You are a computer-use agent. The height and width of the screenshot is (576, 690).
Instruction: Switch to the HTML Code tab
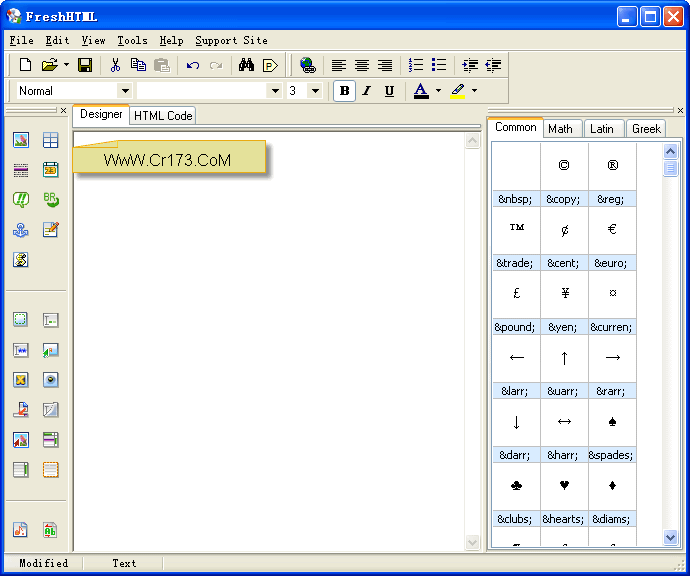[163, 116]
